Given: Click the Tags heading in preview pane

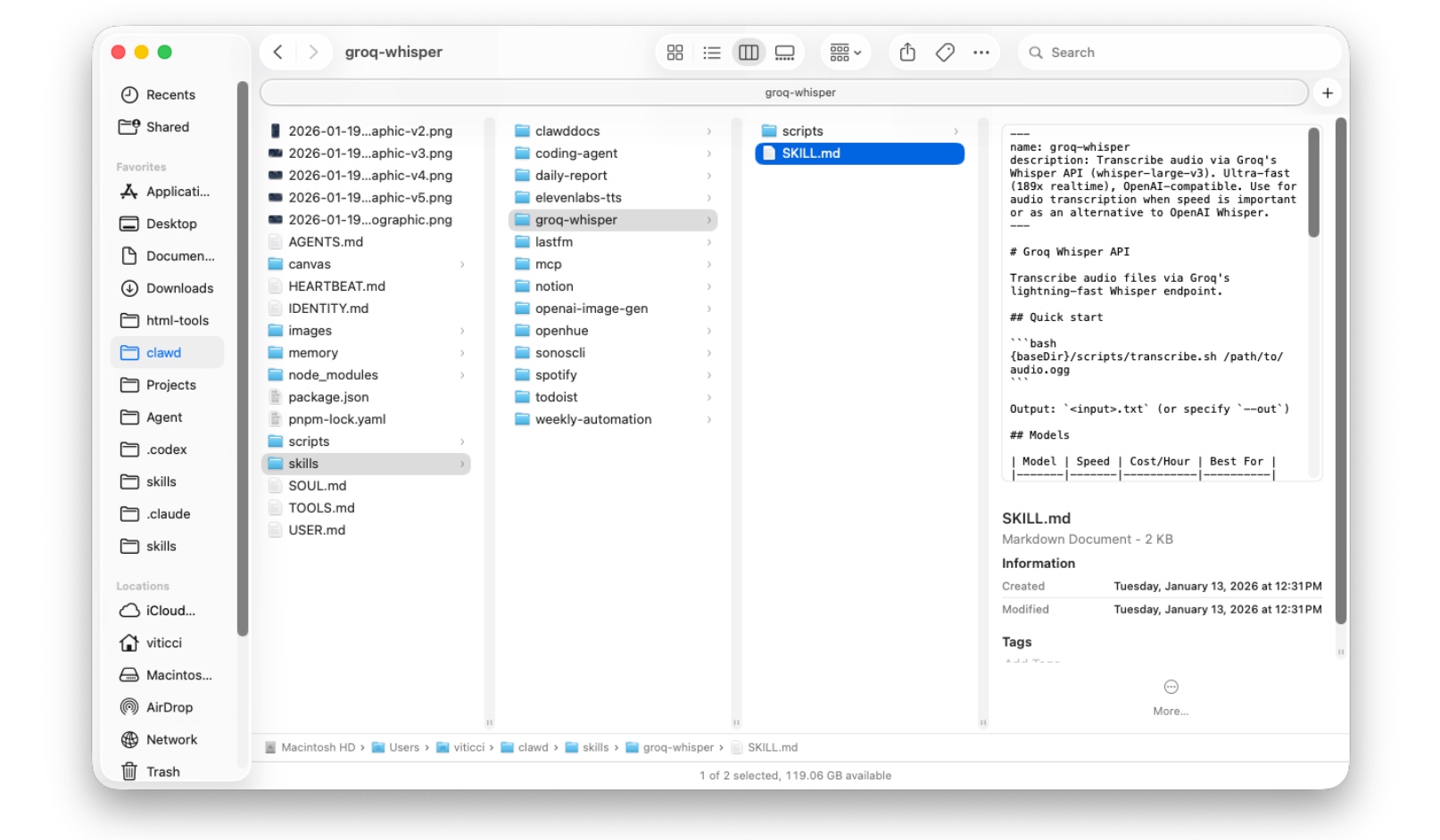Looking at the screenshot, I should [x=1016, y=642].
